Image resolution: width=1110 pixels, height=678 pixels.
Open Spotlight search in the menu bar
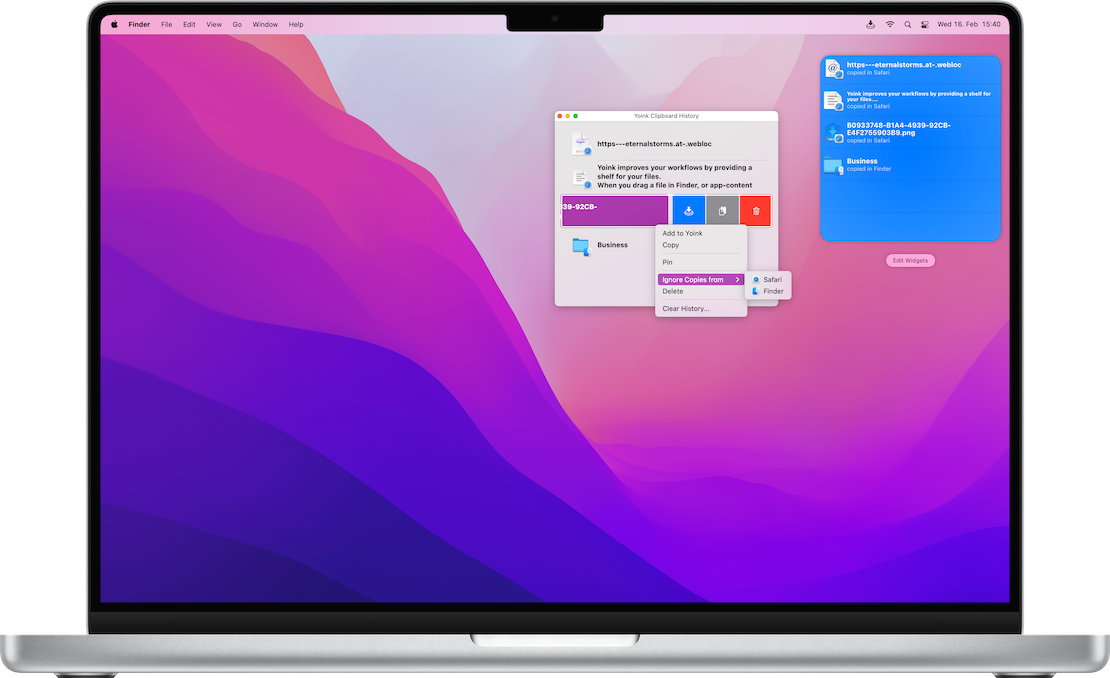pos(908,24)
